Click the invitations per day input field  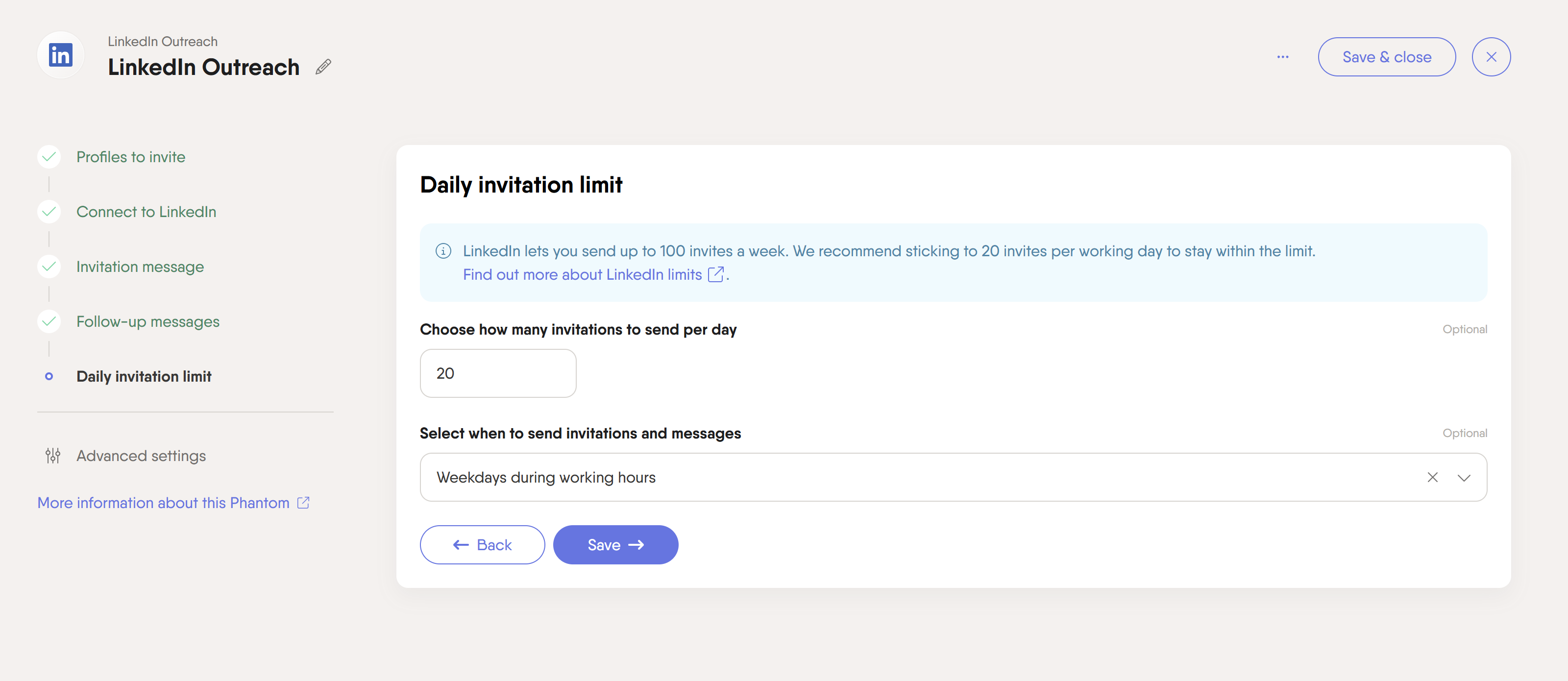coord(497,373)
